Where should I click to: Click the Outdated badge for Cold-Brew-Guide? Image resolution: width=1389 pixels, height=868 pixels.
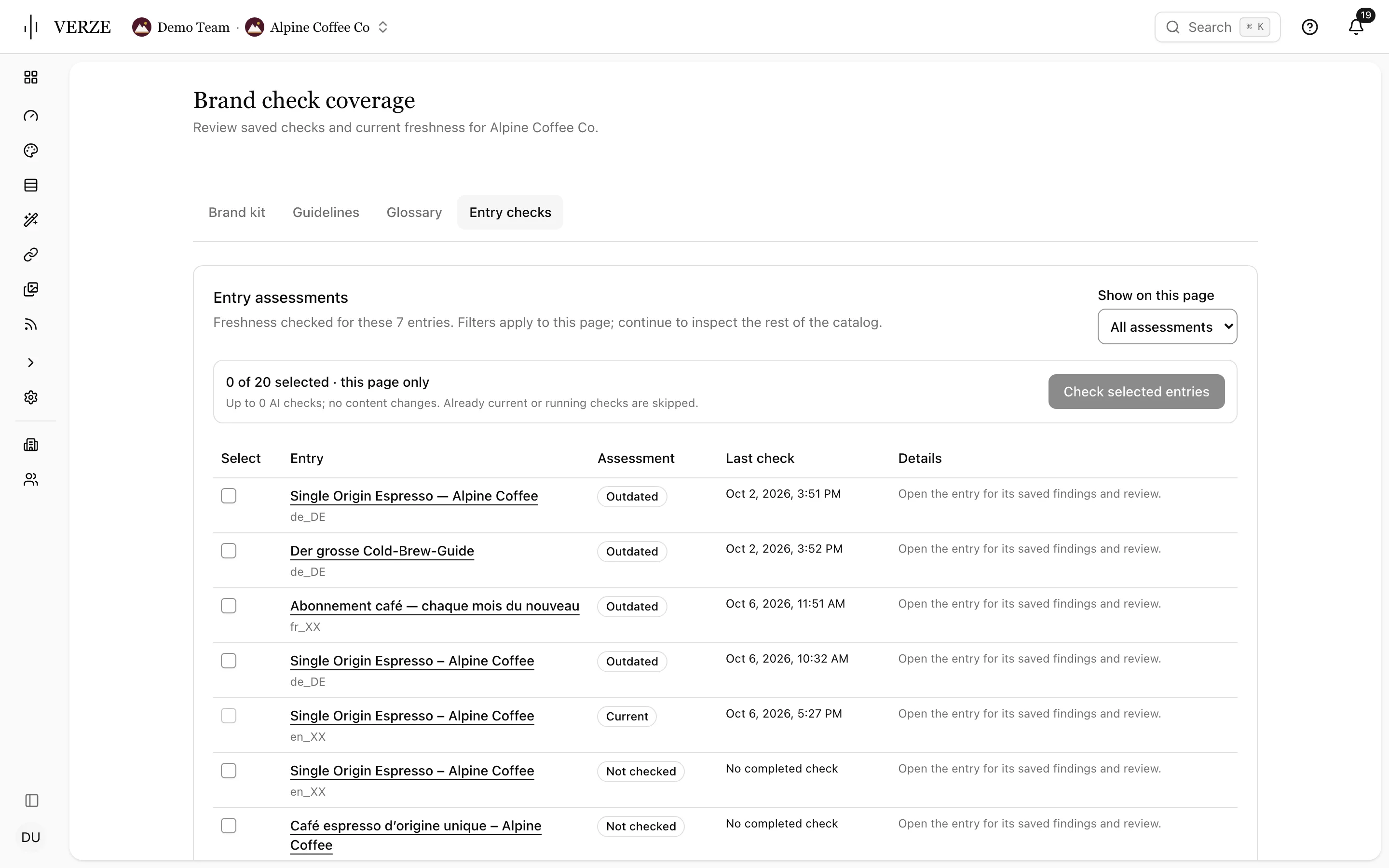(632, 552)
